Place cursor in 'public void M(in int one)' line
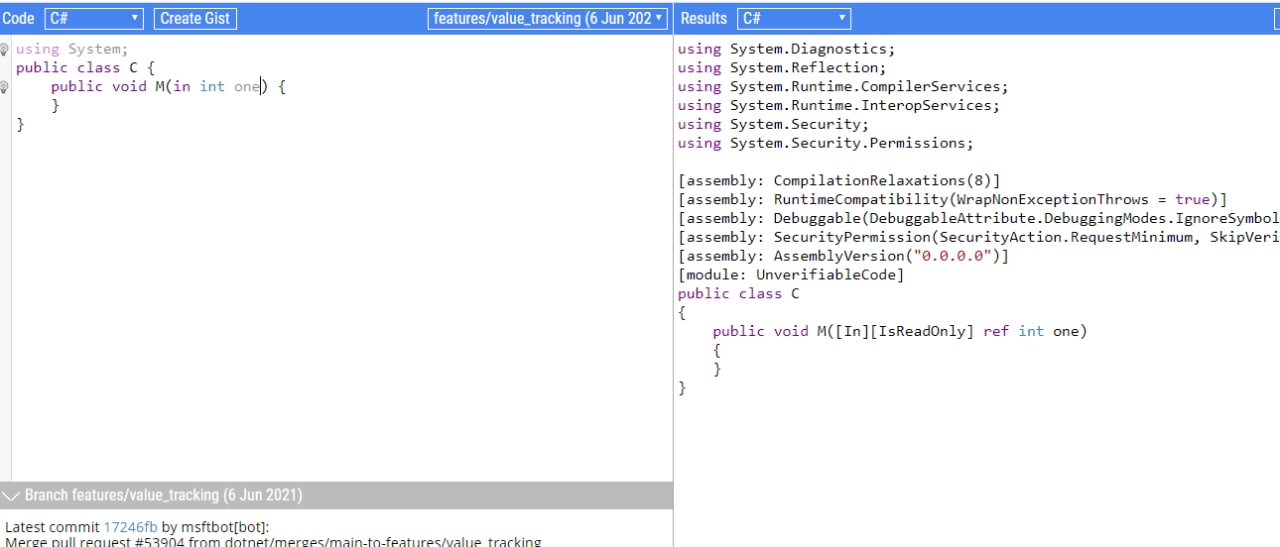The width and height of the screenshot is (1280, 547). click(x=168, y=87)
